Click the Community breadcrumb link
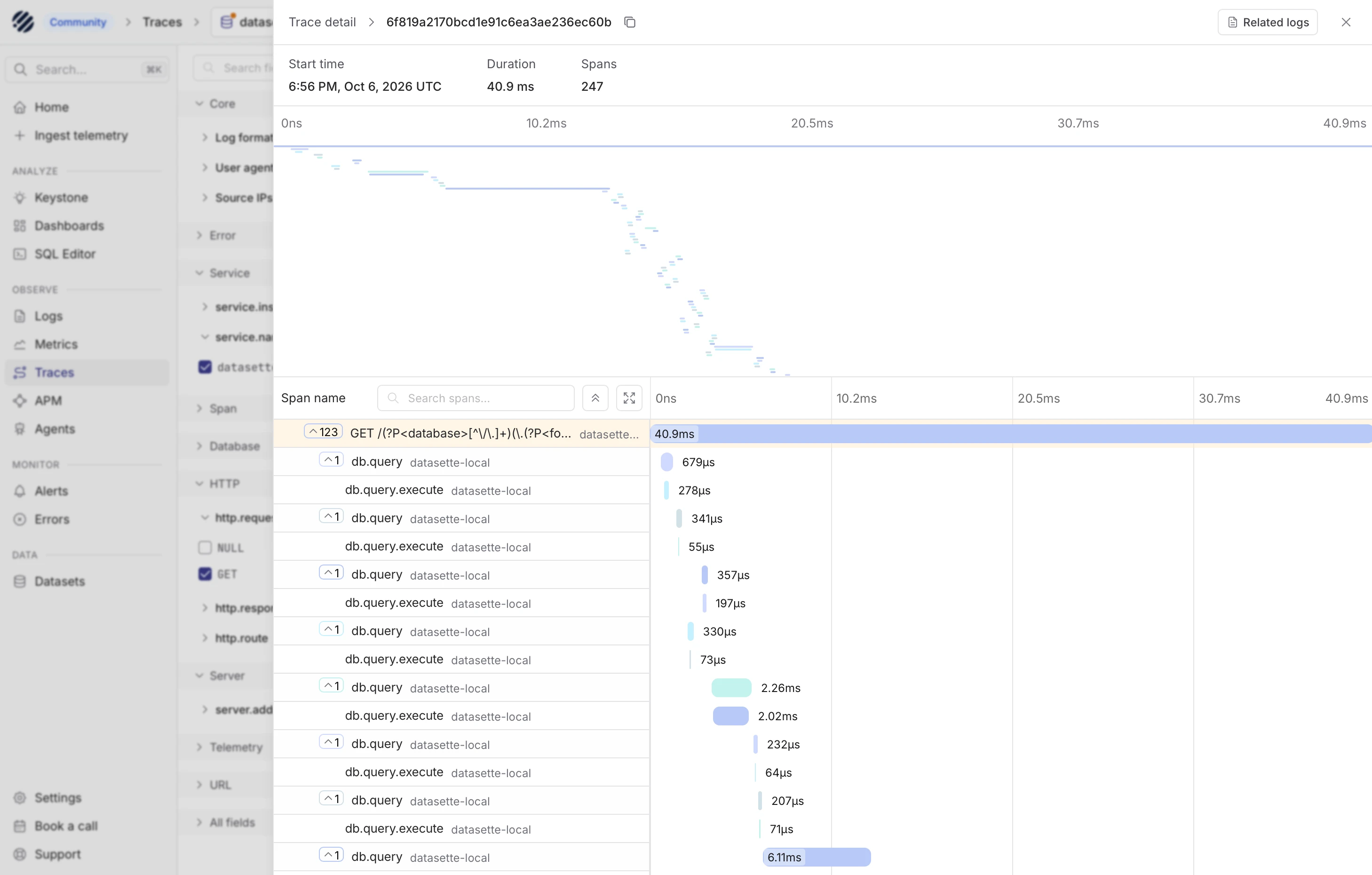This screenshot has width=1372, height=875. click(78, 22)
